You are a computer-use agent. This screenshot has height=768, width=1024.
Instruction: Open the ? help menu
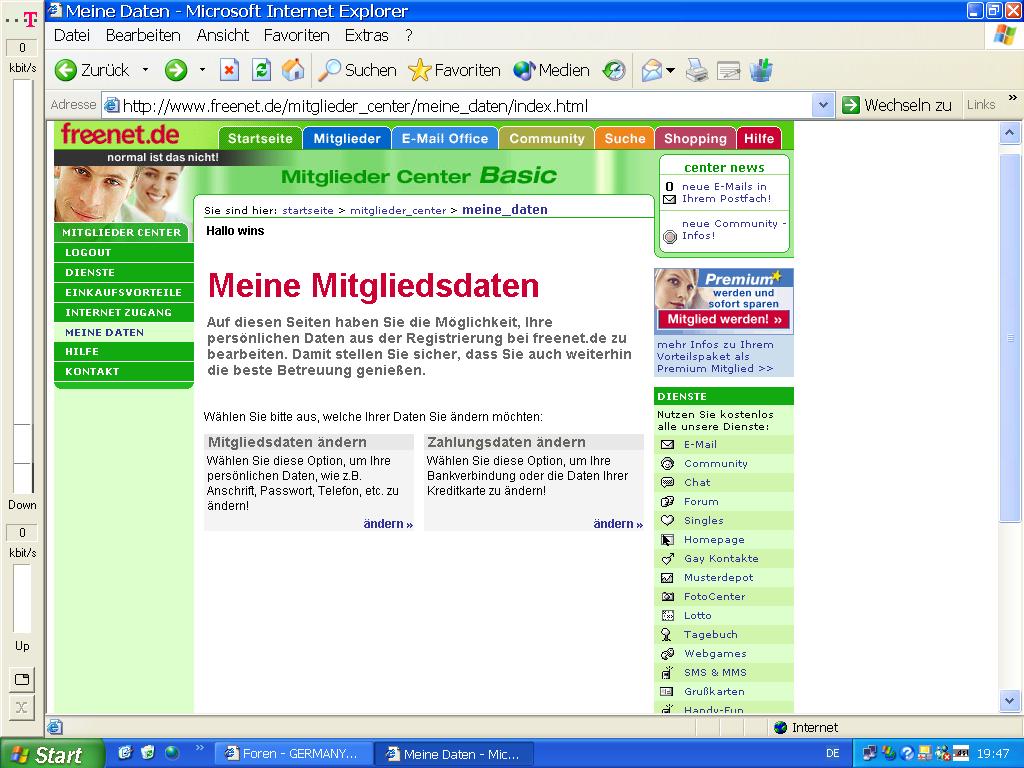point(409,35)
